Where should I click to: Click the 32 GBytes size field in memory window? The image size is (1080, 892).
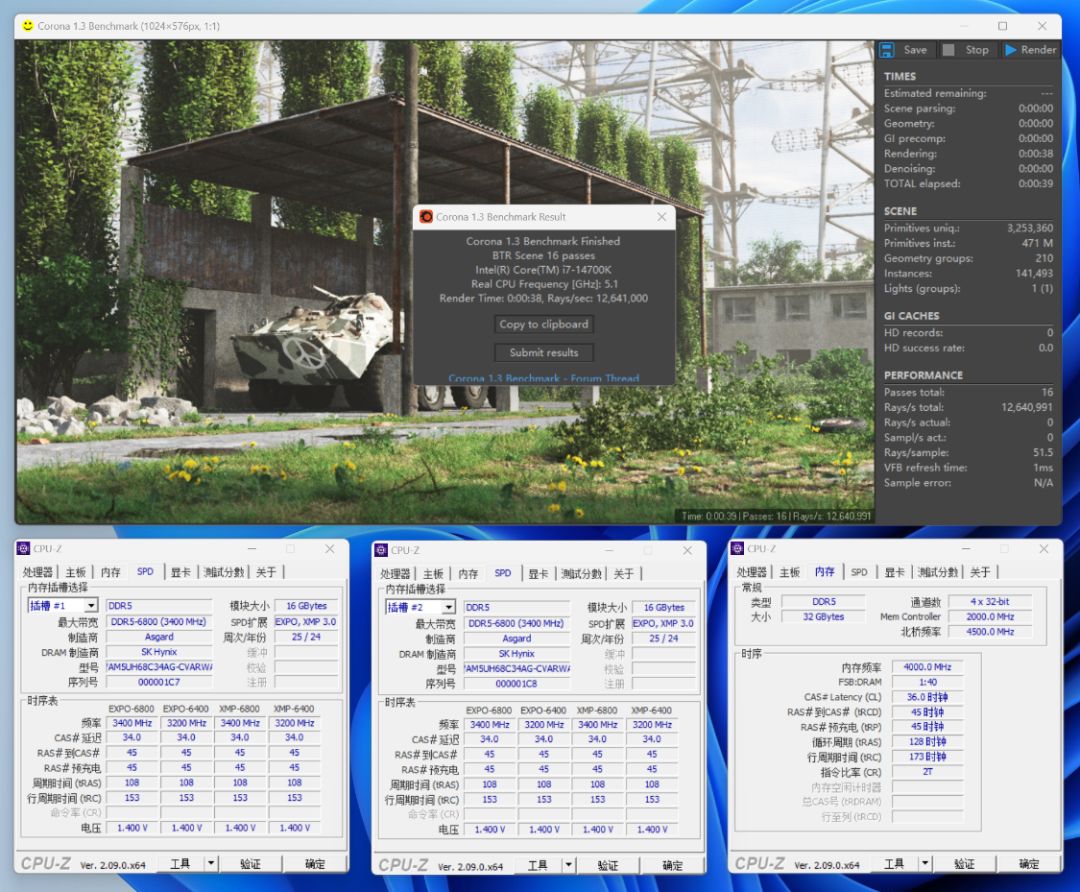tap(823, 616)
